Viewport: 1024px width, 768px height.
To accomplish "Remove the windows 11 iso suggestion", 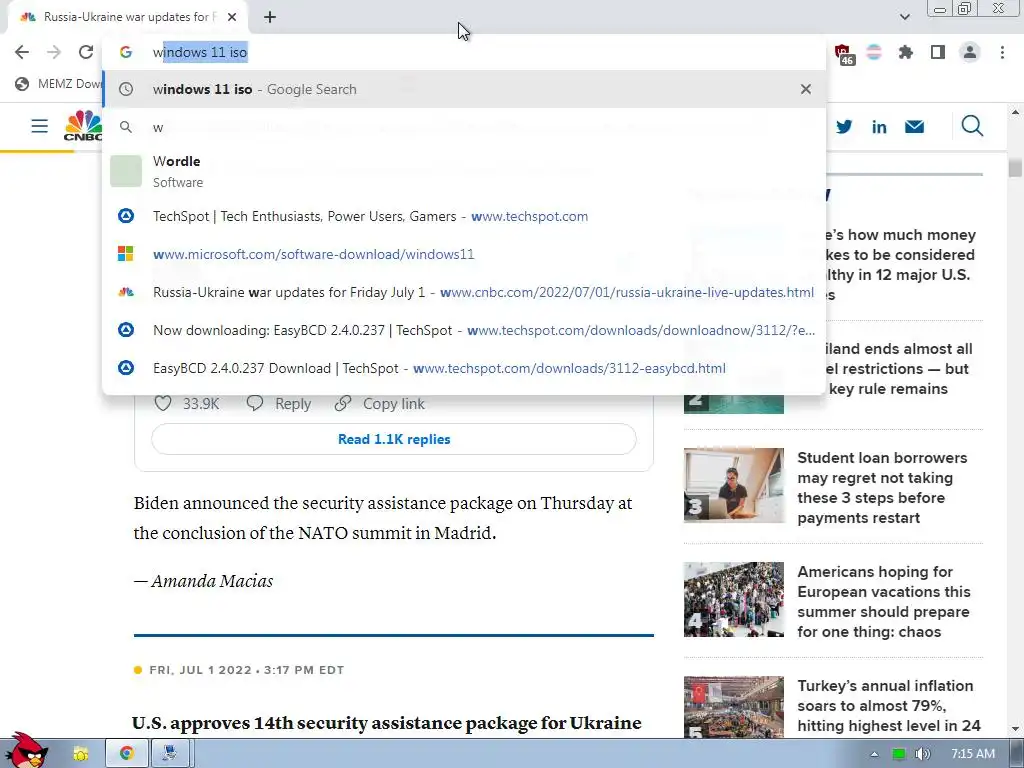I will tap(806, 89).
